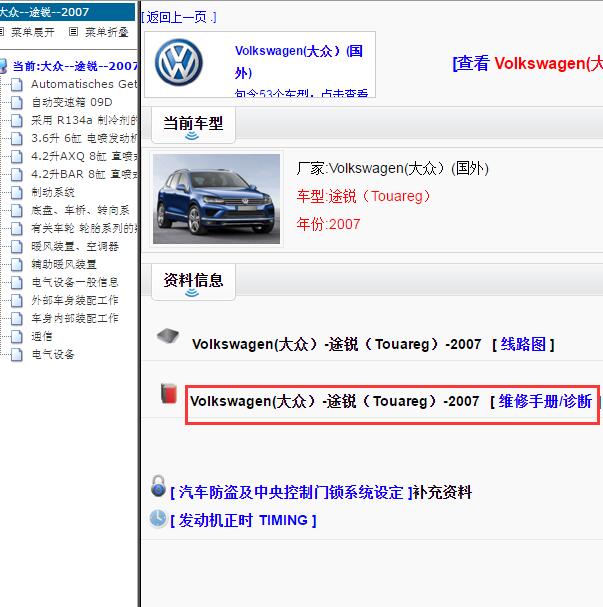This screenshot has width=603, height=607.
Task: Click the blue Touareg car photo
Action: (x=216, y=199)
